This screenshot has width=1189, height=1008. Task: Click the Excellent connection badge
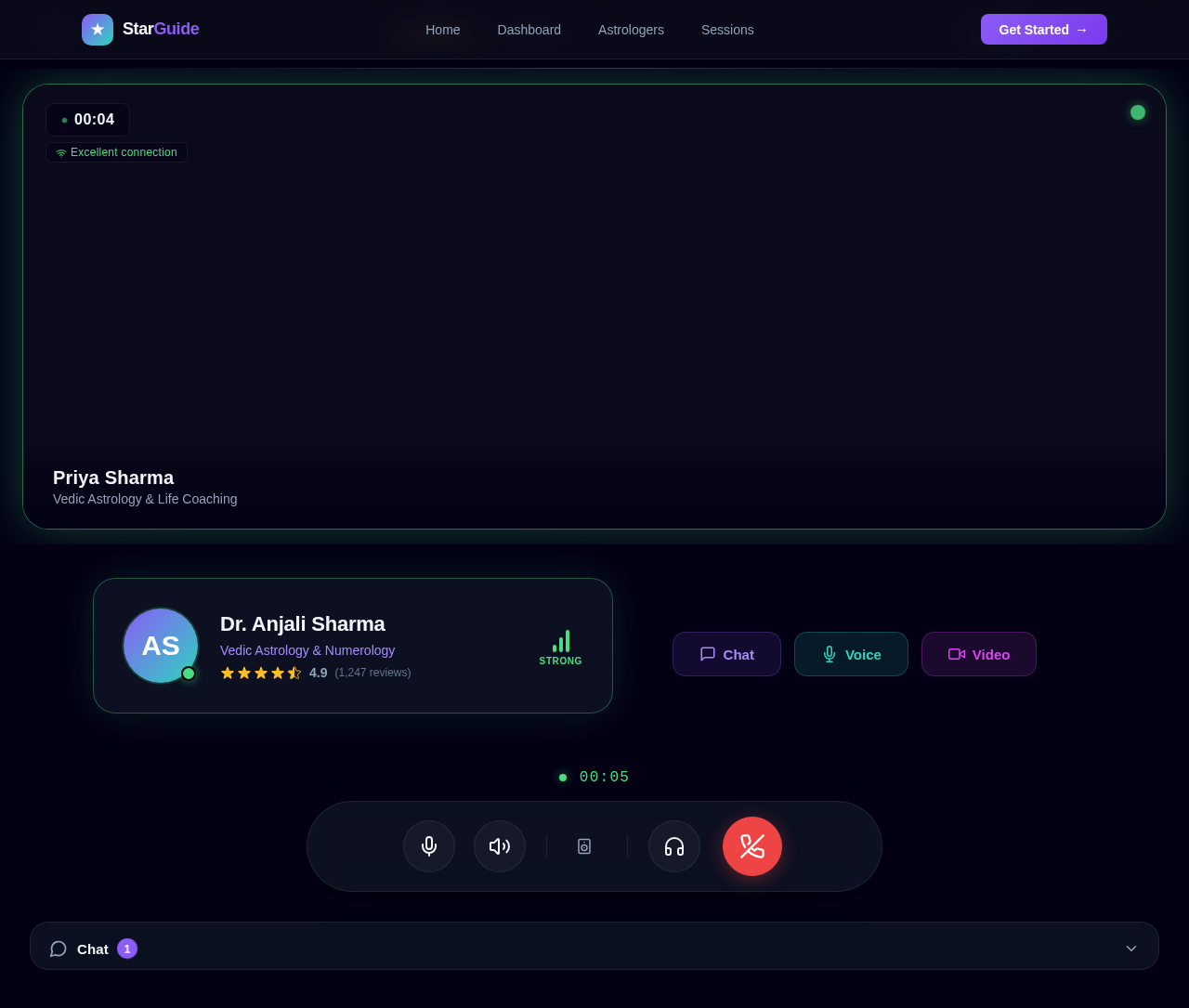tap(116, 152)
